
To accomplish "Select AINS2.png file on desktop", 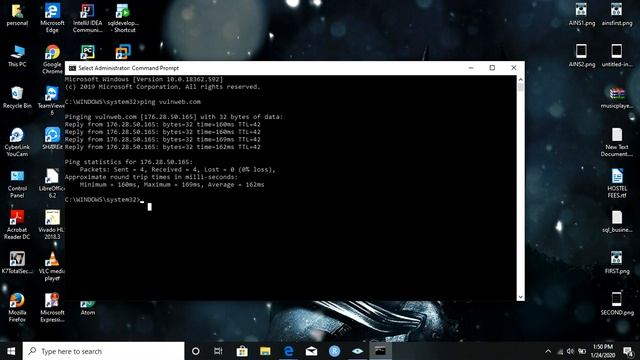I will [x=582, y=56].
